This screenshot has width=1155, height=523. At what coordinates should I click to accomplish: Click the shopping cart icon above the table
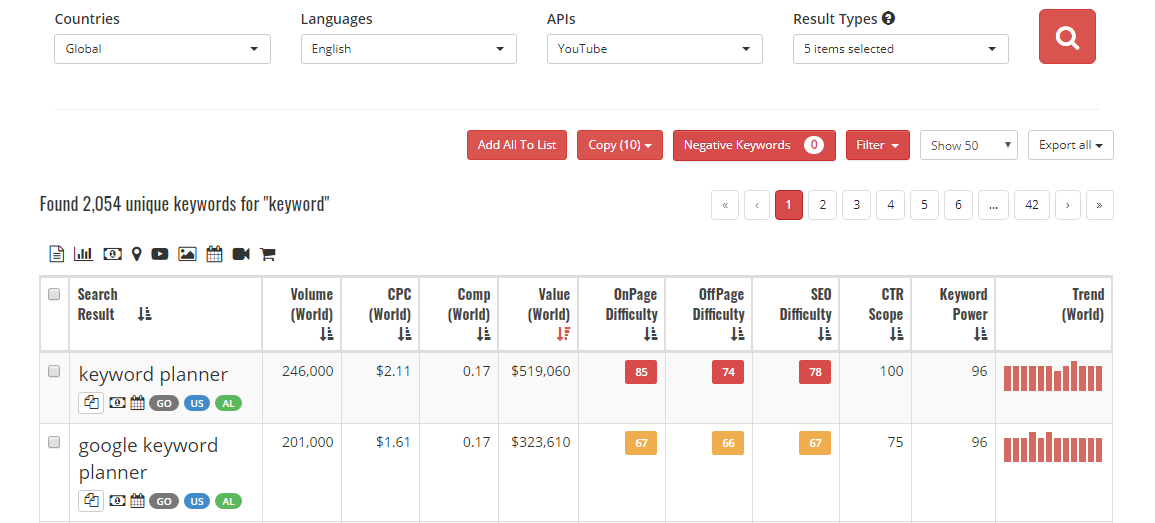point(267,254)
